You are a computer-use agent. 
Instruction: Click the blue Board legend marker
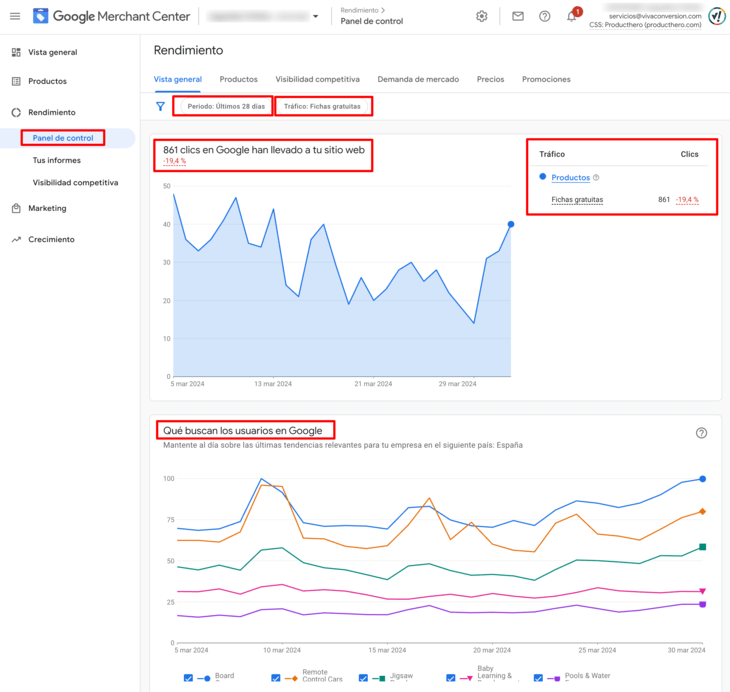point(204,678)
